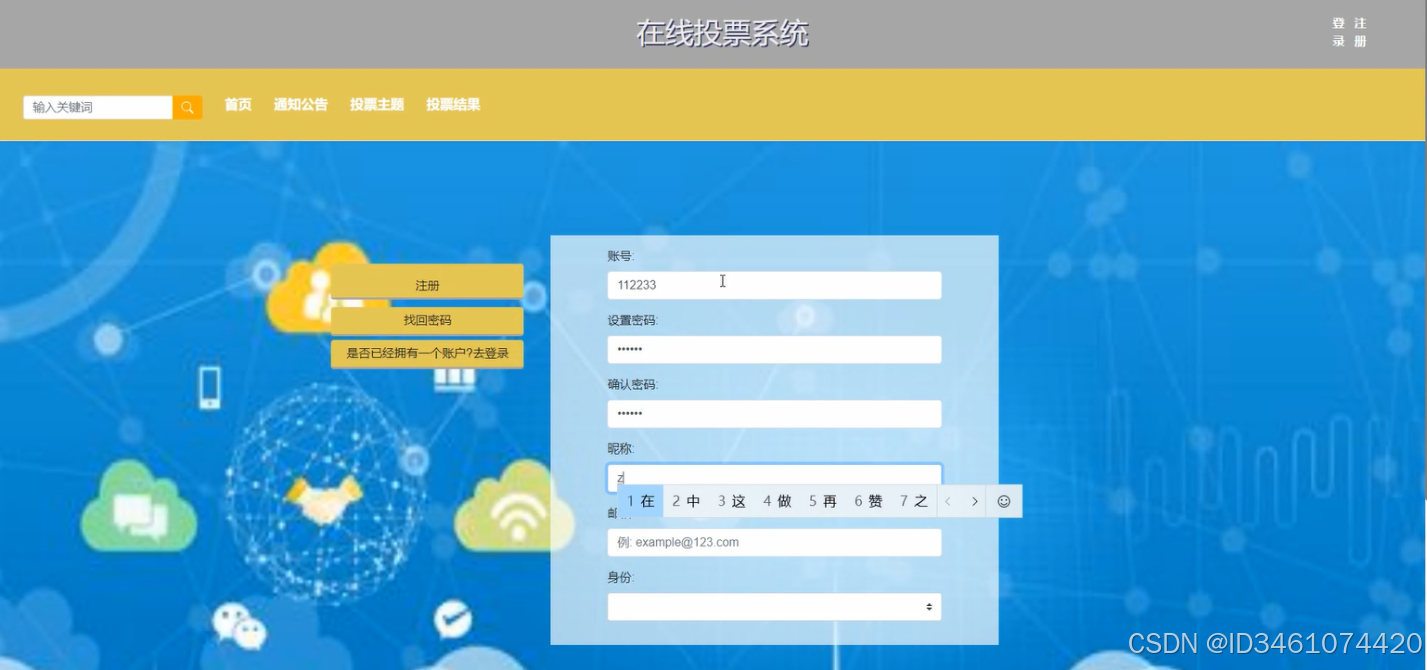1427x670 pixels.
Task: Click the 登录 link at top right
Action: pos(1338,32)
